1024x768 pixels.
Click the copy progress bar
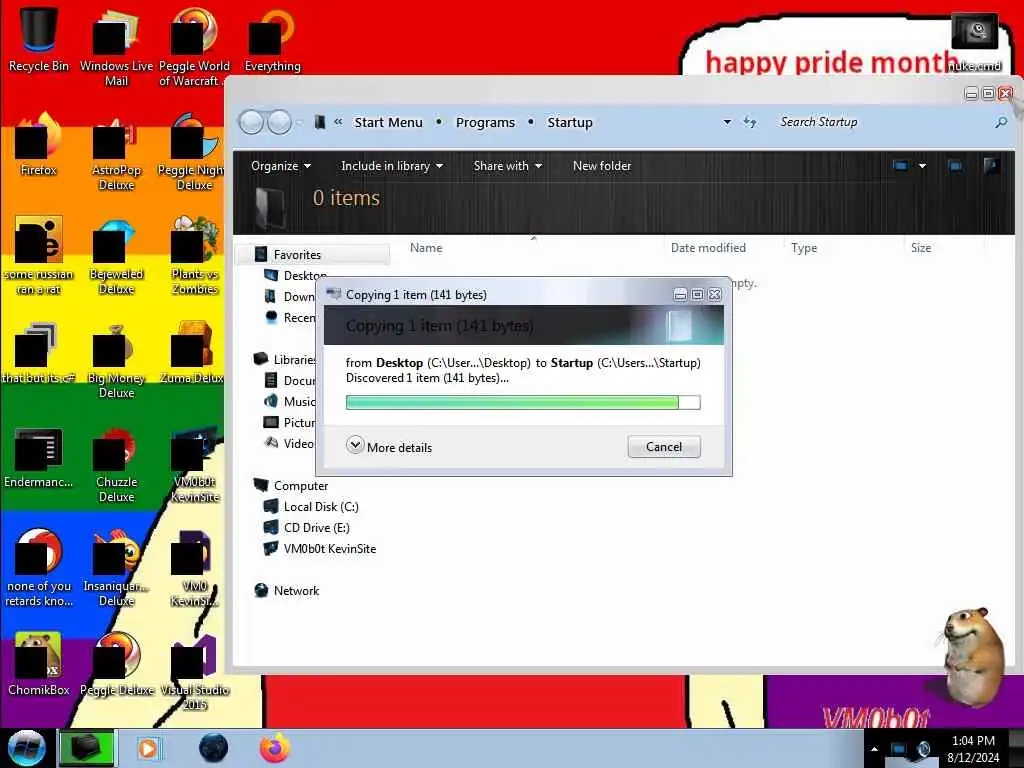[523, 402]
